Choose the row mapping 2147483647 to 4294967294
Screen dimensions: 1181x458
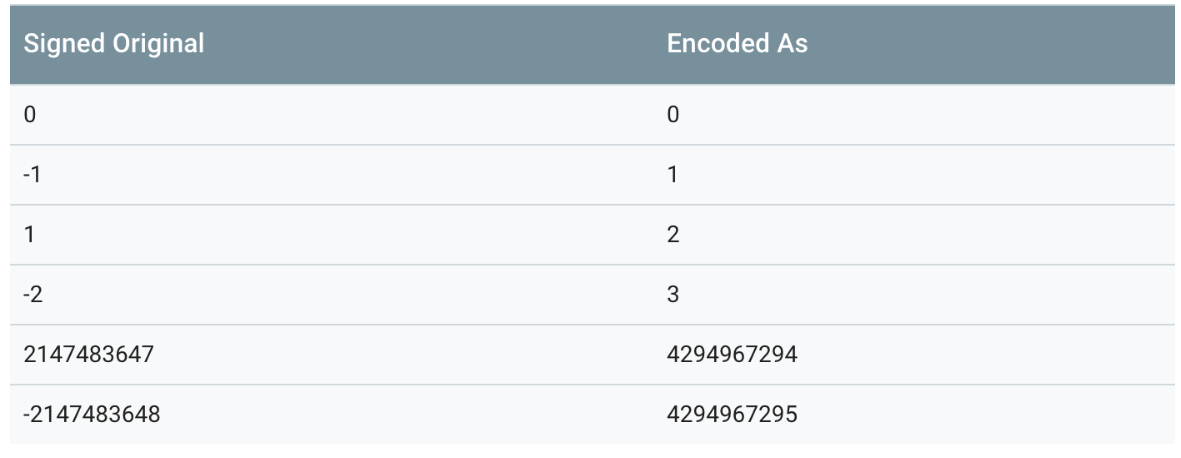tap(400, 355)
